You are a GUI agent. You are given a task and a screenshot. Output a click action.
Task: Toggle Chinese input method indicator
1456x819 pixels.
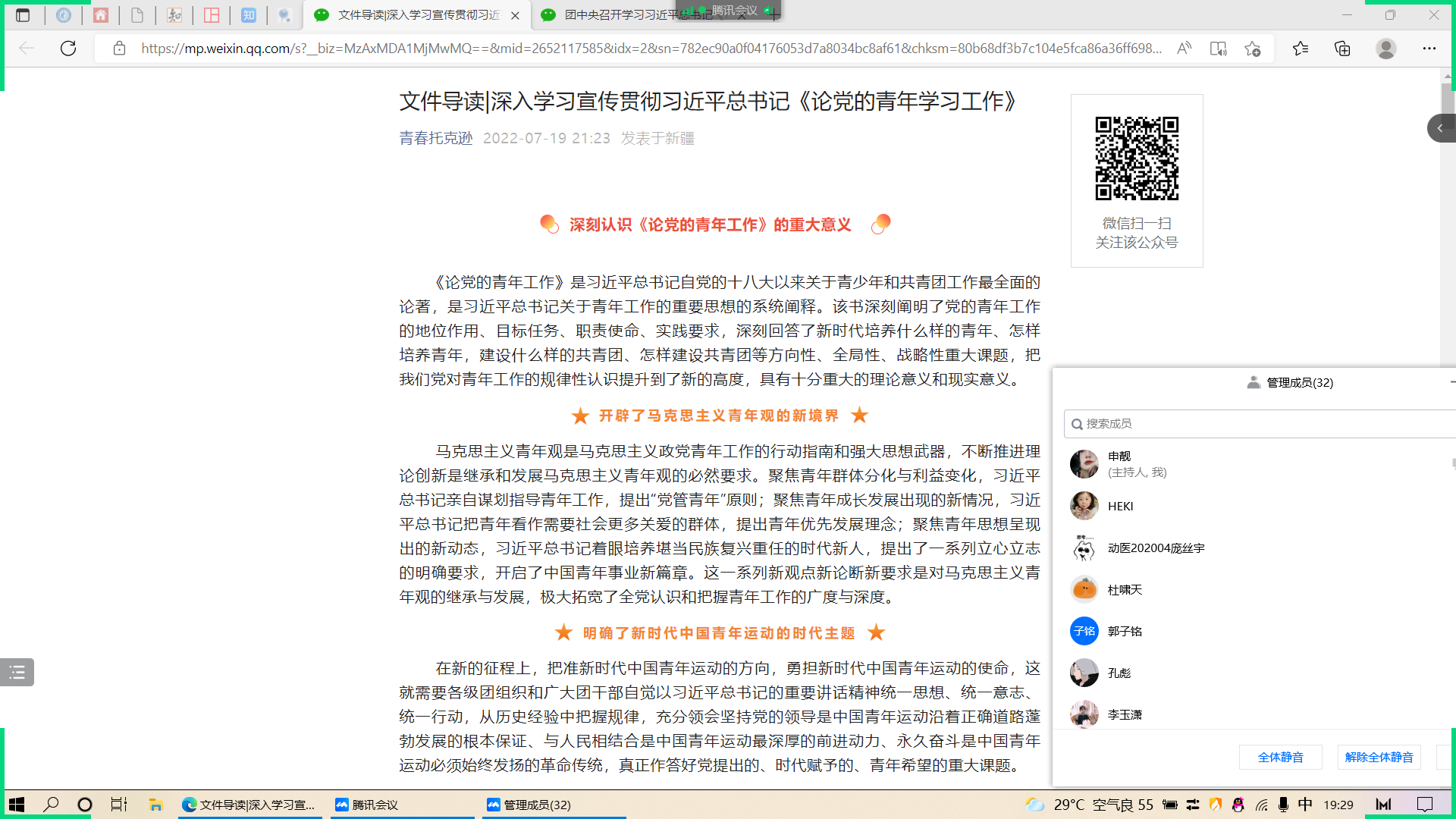(1305, 805)
